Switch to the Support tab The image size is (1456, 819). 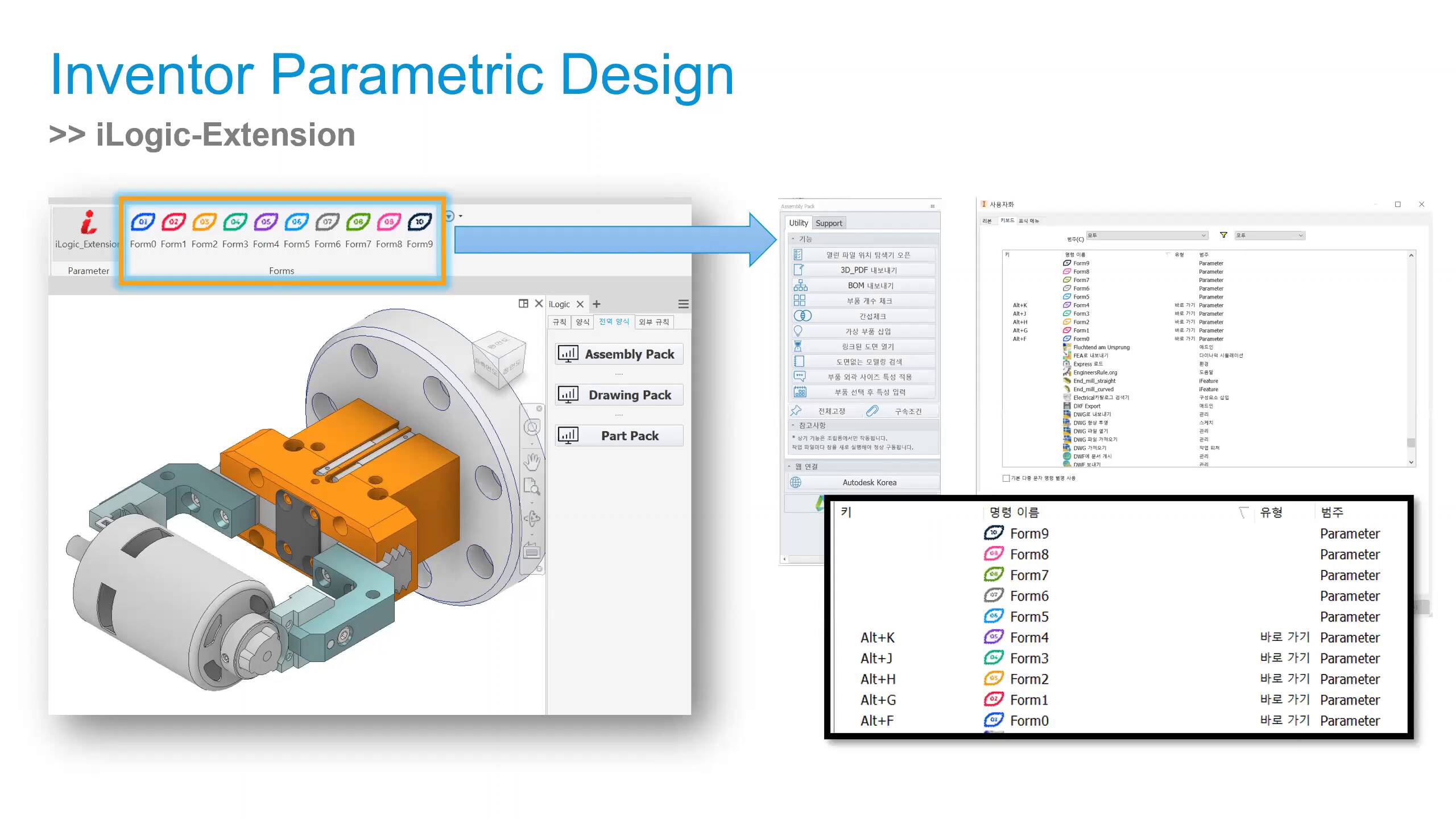click(x=829, y=223)
